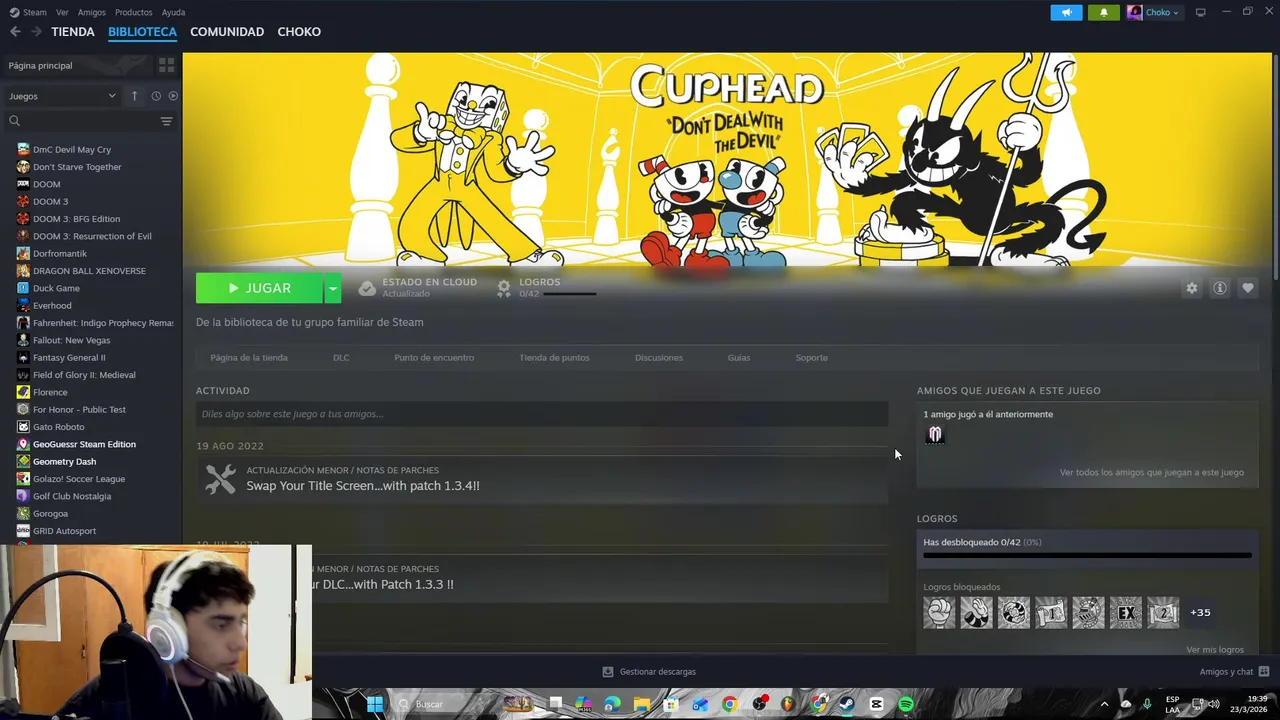The image size is (1280, 720).
Task: Expand the Juegos filter dropdown
Action: point(62,96)
